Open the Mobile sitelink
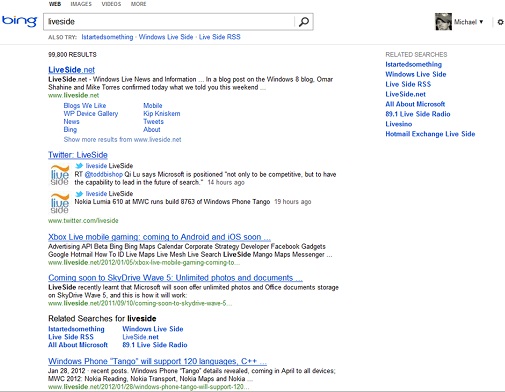This screenshot has height=392, width=505. pyautogui.click(x=153, y=106)
